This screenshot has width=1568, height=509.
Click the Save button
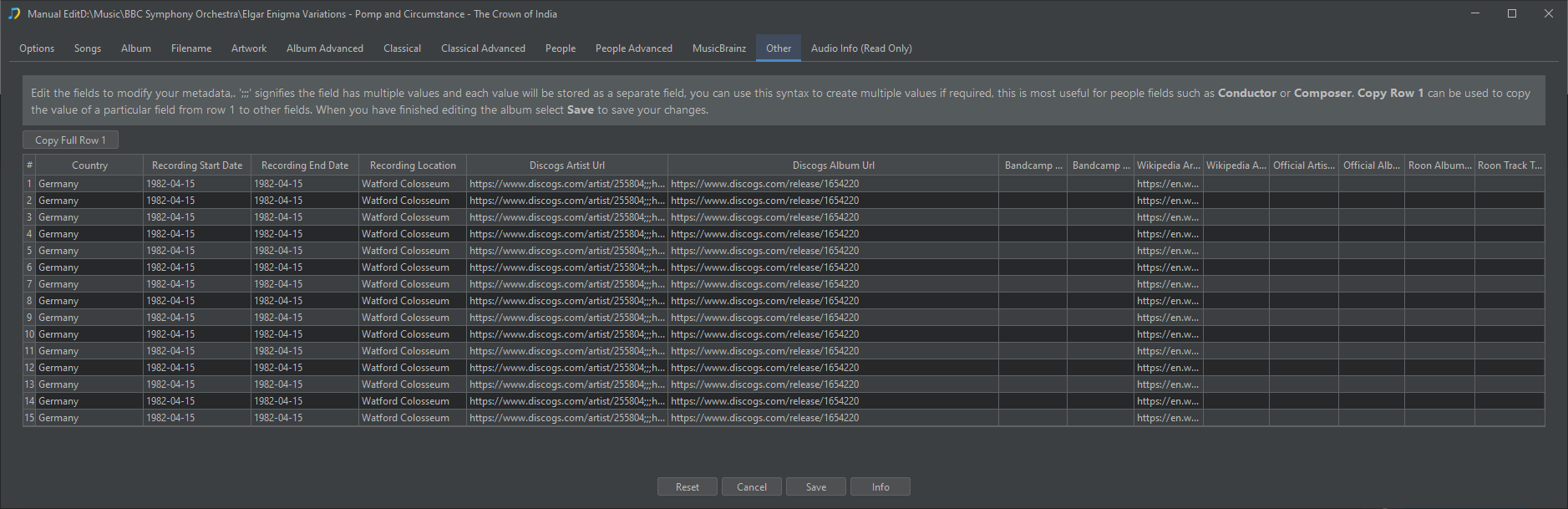816,486
